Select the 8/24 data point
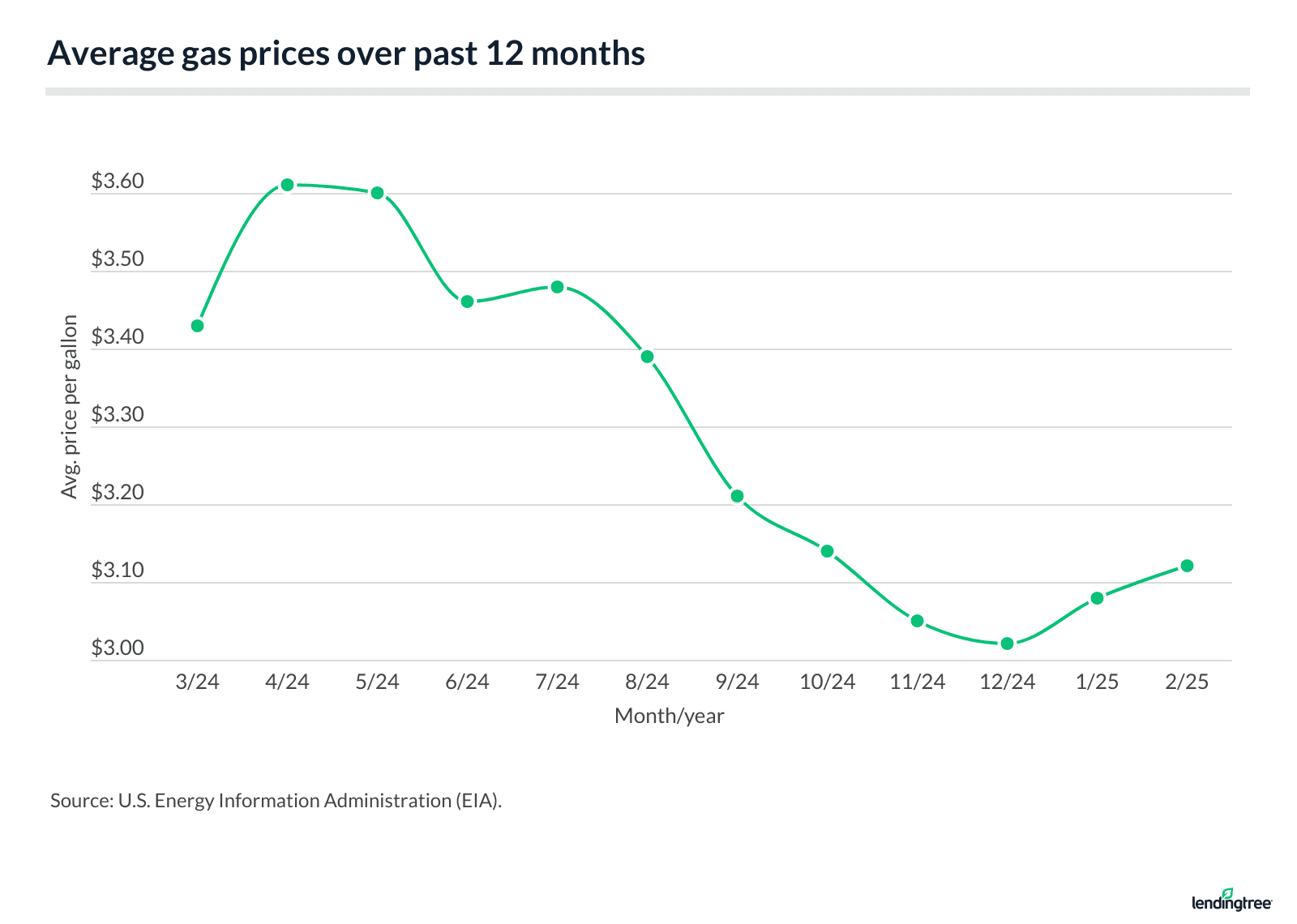 pyautogui.click(x=647, y=357)
